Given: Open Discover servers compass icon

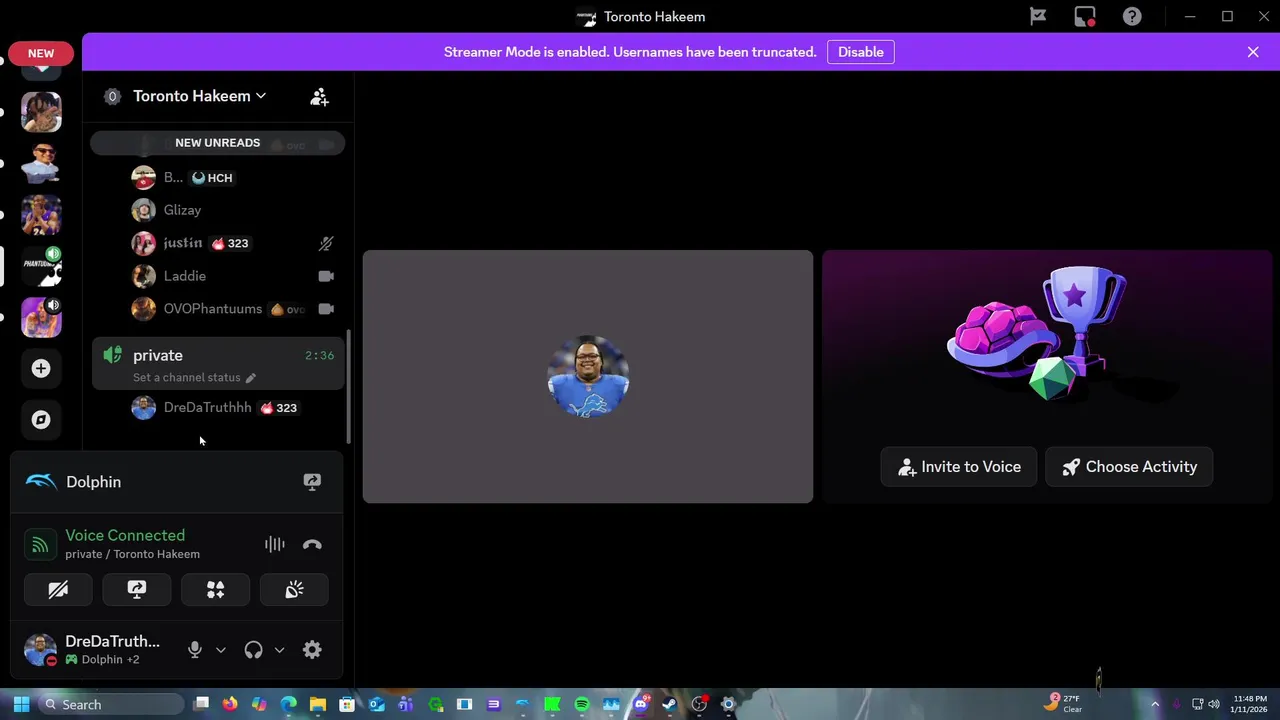Looking at the screenshot, I should pyautogui.click(x=41, y=420).
